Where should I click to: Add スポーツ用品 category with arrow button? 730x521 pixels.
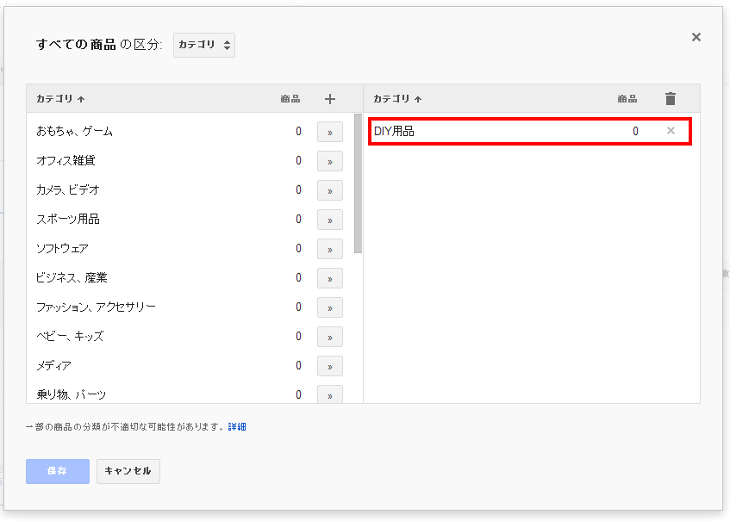(329, 219)
